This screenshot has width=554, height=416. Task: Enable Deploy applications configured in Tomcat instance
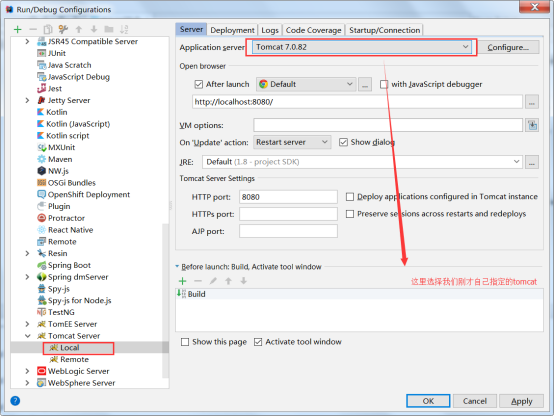(350, 197)
